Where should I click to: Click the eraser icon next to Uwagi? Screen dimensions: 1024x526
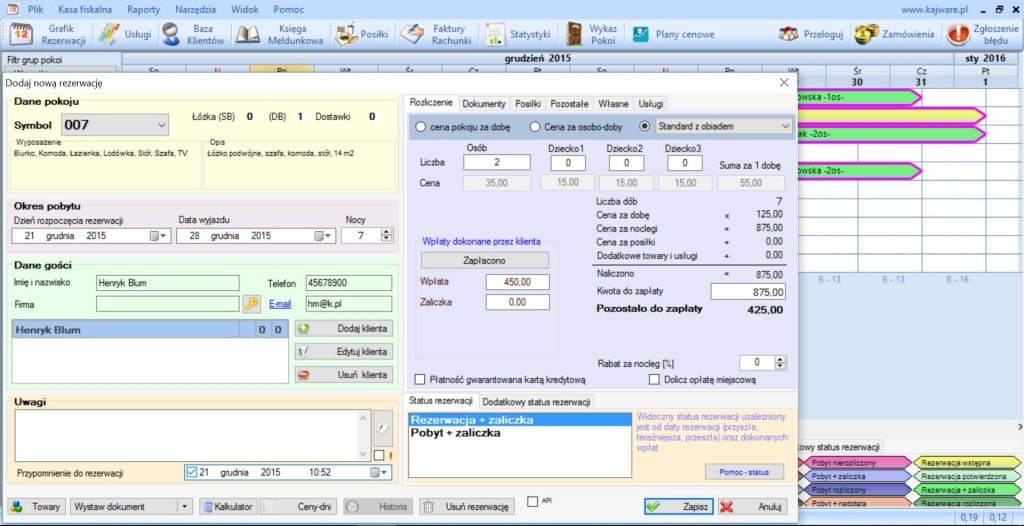click(383, 427)
